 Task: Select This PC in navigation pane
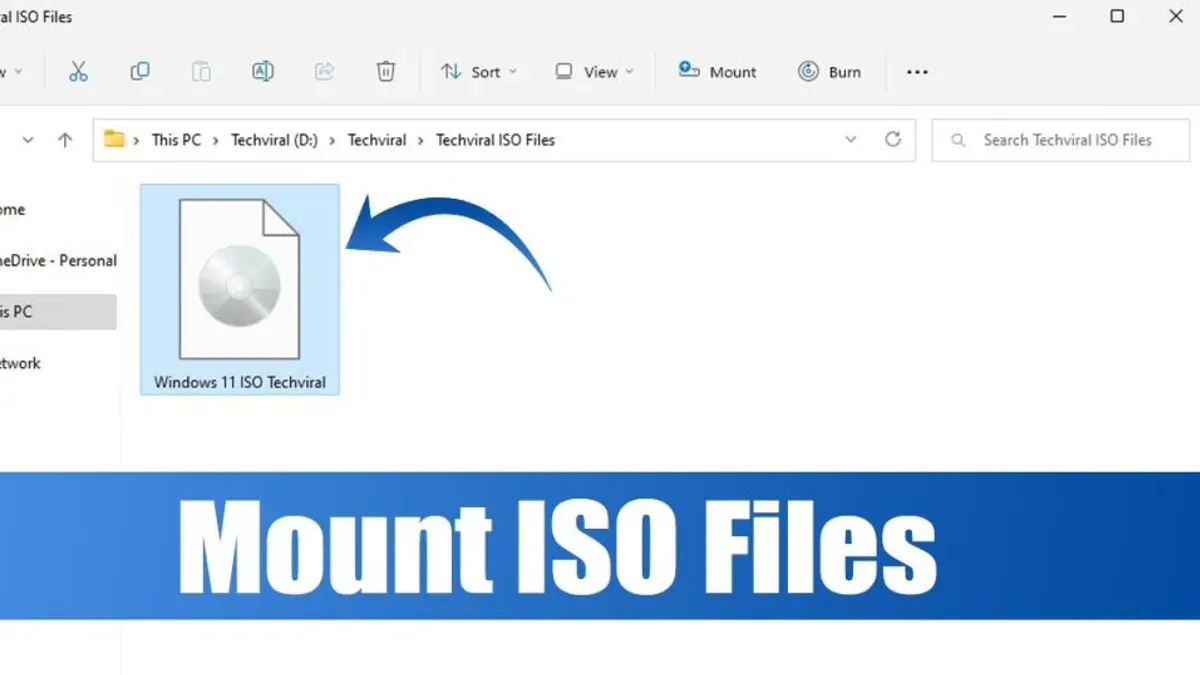click(58, 312)
